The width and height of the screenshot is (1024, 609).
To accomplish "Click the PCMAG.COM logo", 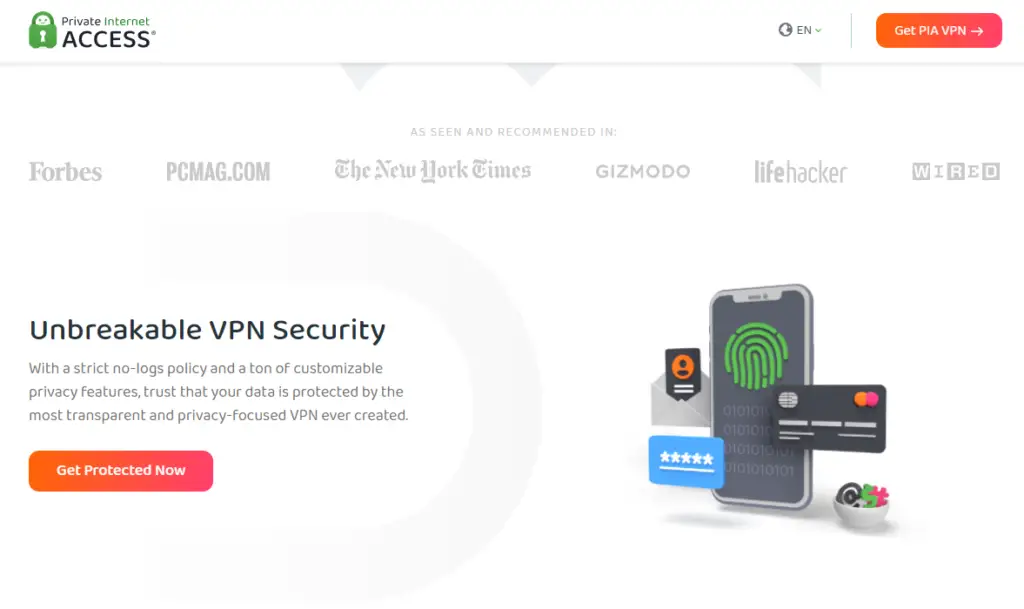I will [x=218, y=172].
